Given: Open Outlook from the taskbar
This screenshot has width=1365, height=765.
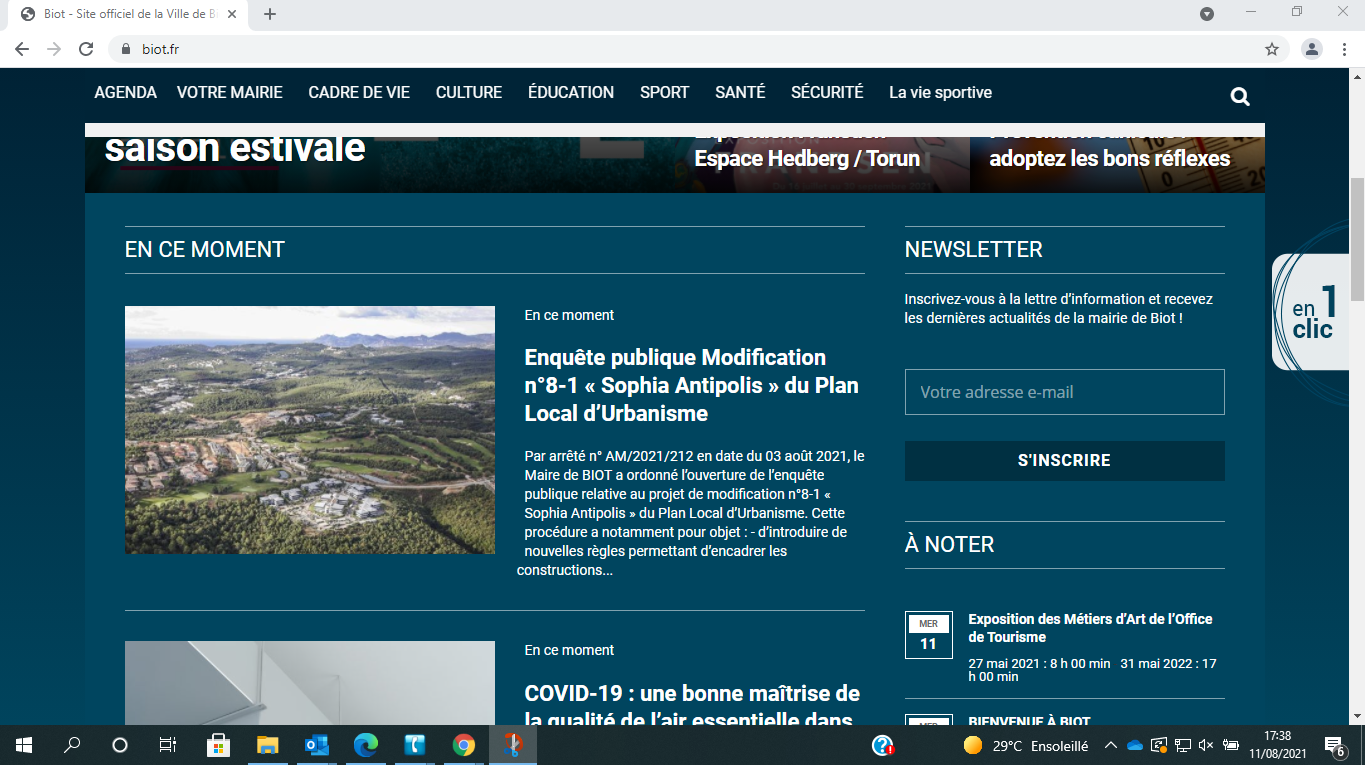Looking at the screenshot, I should coord(317,745).
